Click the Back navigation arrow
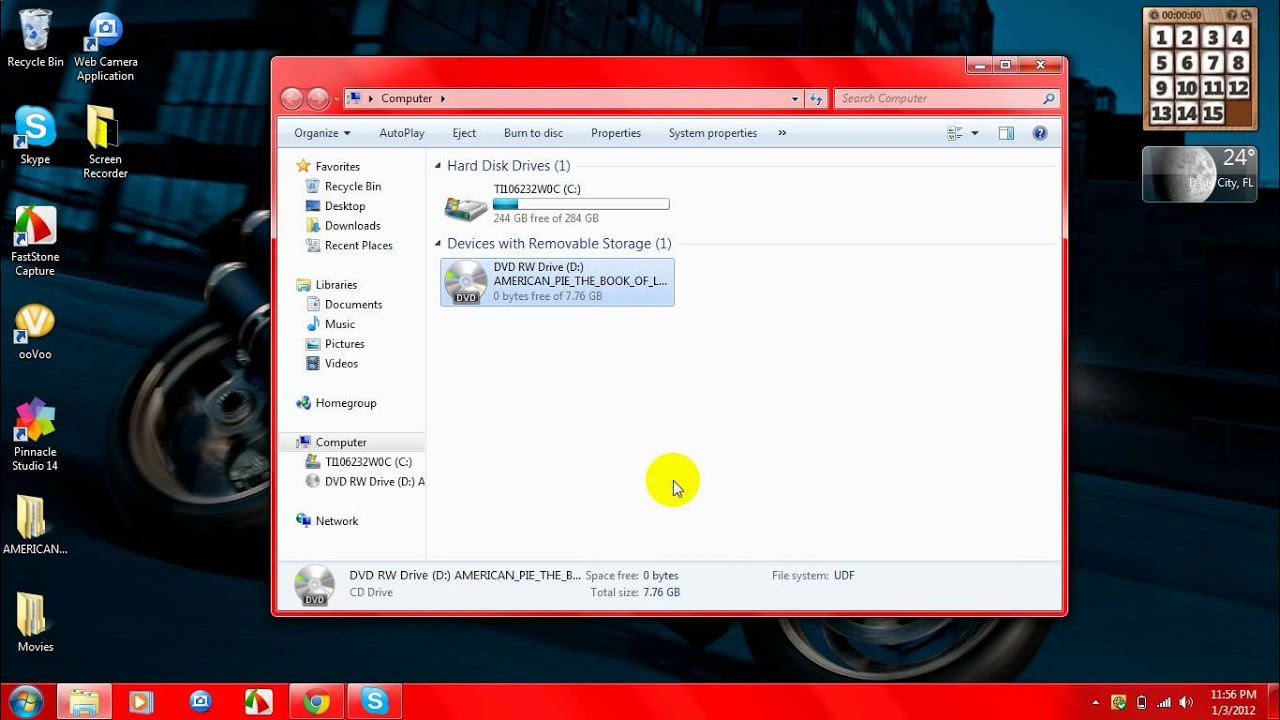This screenshot has height=720, width=1280. (292, 98)
